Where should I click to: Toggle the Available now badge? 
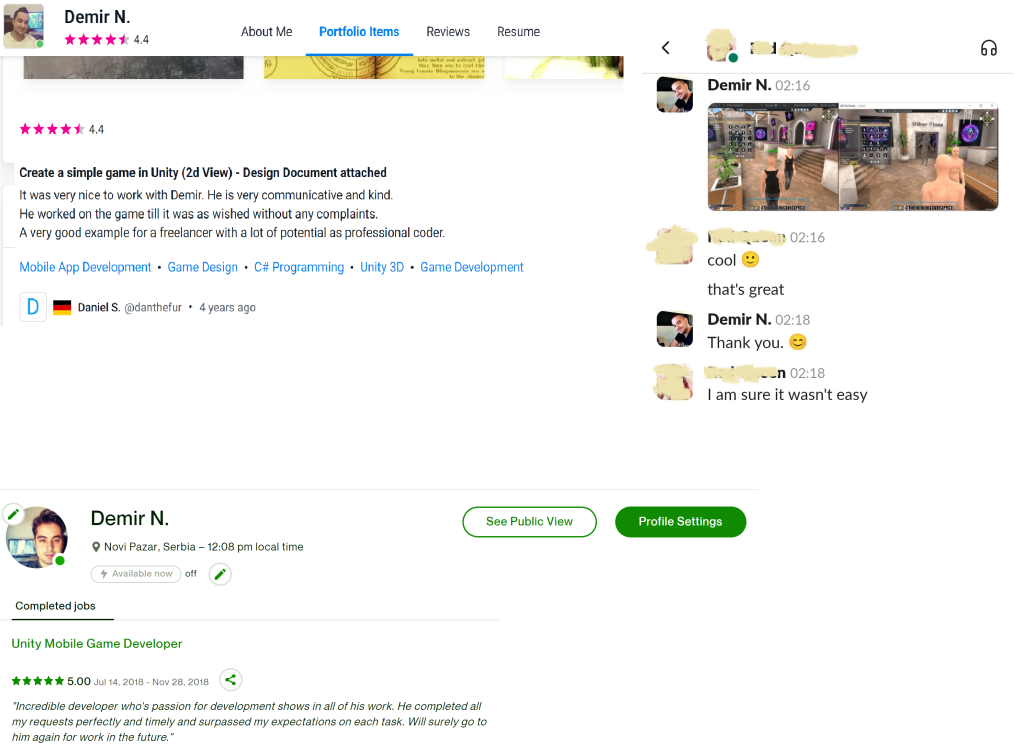[136, 573]
